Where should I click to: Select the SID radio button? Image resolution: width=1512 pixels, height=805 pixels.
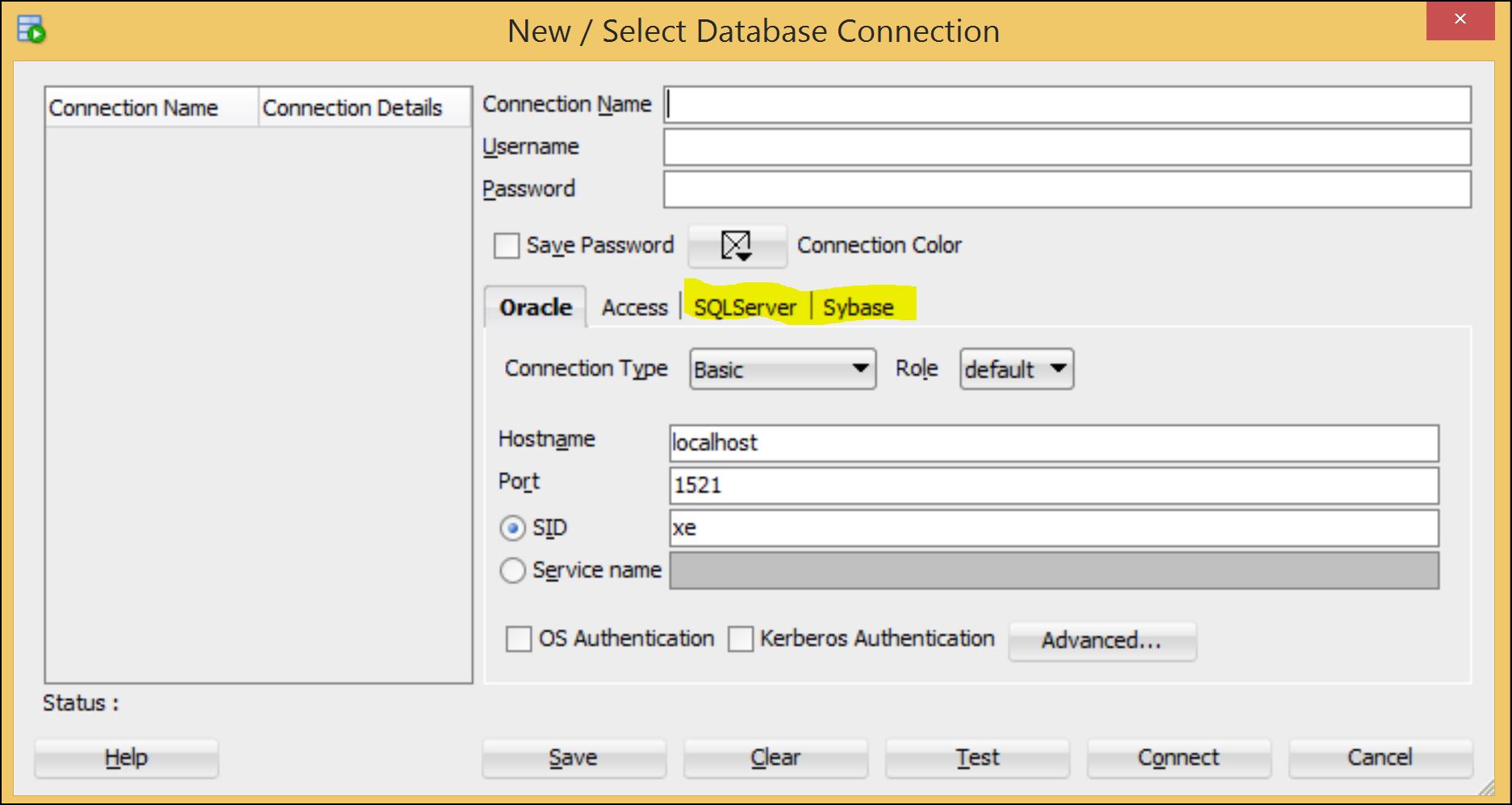(x=512, y=528)
